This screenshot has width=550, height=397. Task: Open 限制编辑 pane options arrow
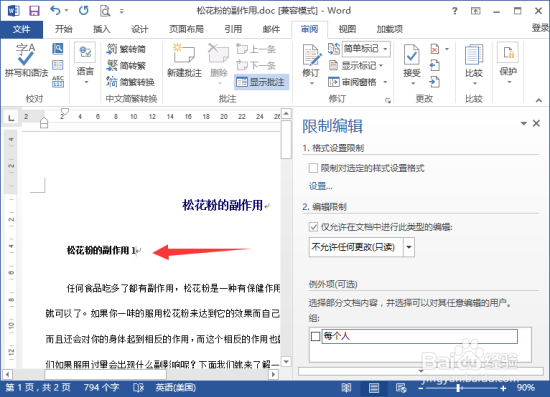(x=523, y=123)
